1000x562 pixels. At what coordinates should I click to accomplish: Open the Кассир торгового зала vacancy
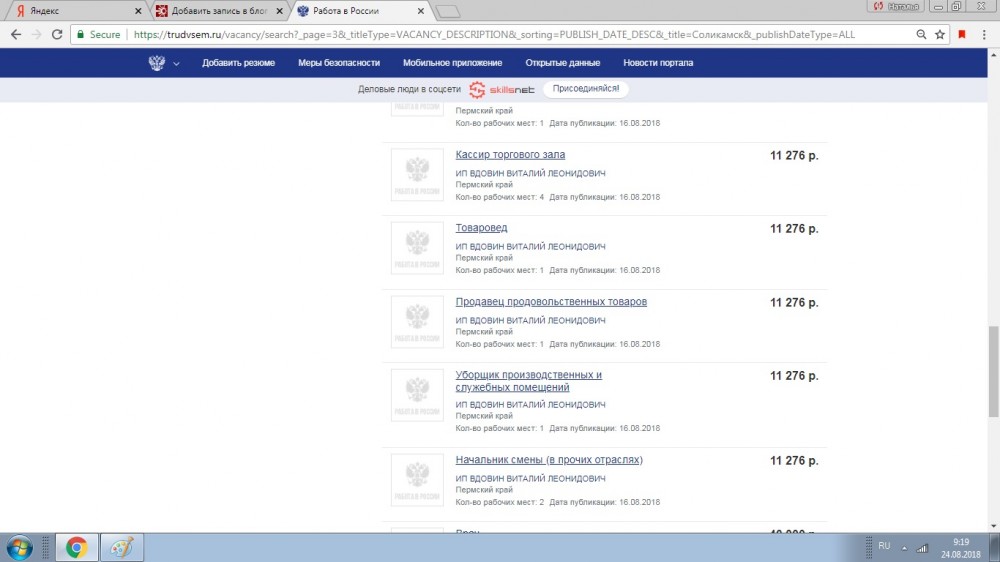510,155
